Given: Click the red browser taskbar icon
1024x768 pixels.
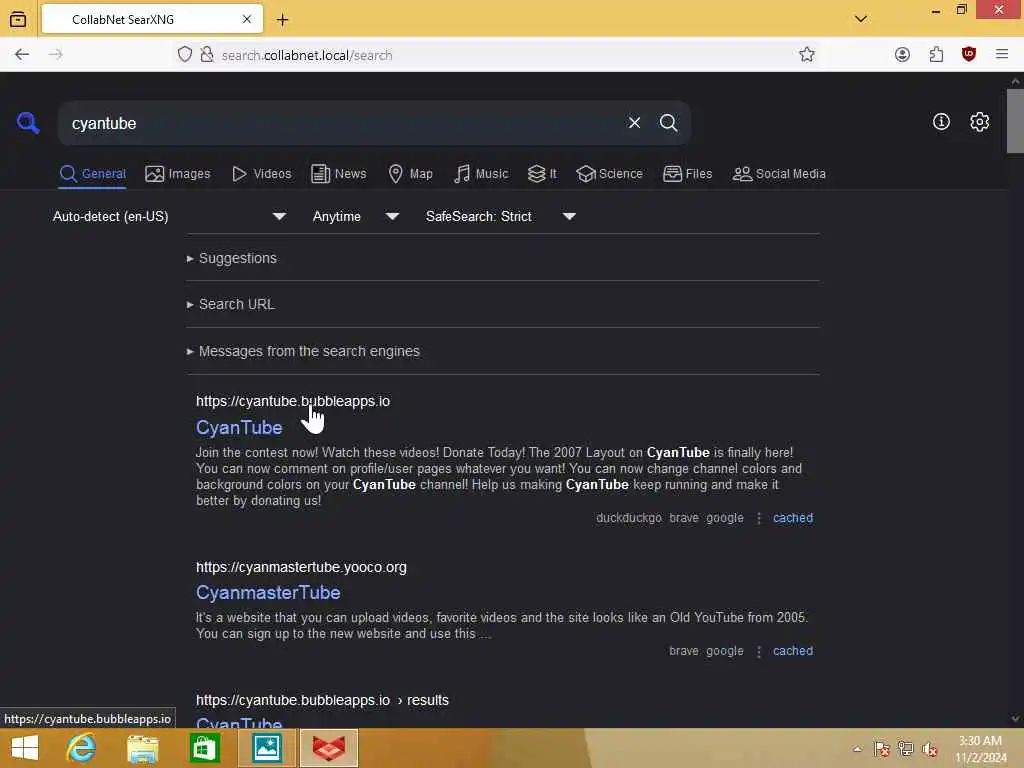Looking at the screenshot, I should pos(328,748).
